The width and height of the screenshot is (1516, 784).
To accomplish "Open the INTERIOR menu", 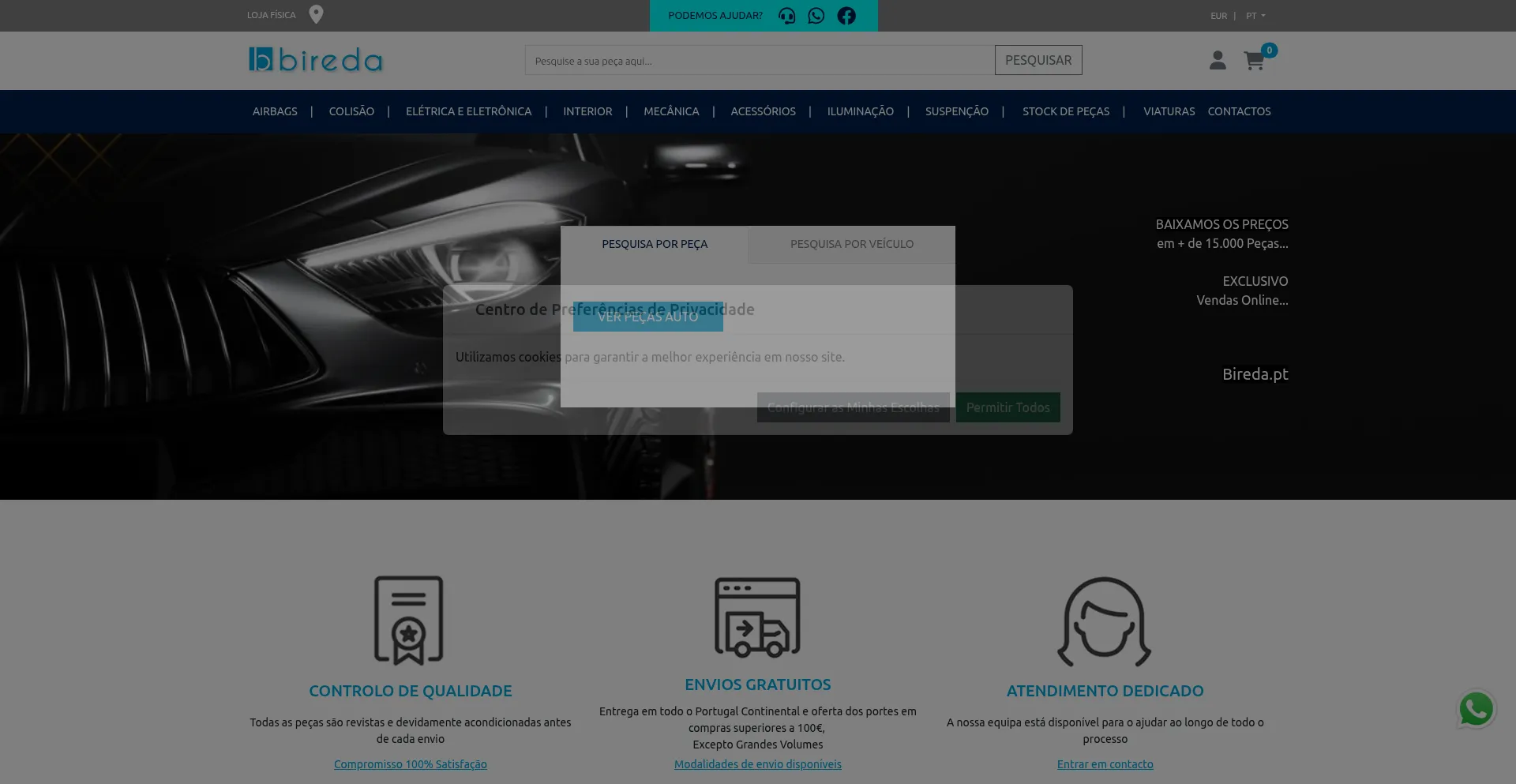I will click(587, 111).
